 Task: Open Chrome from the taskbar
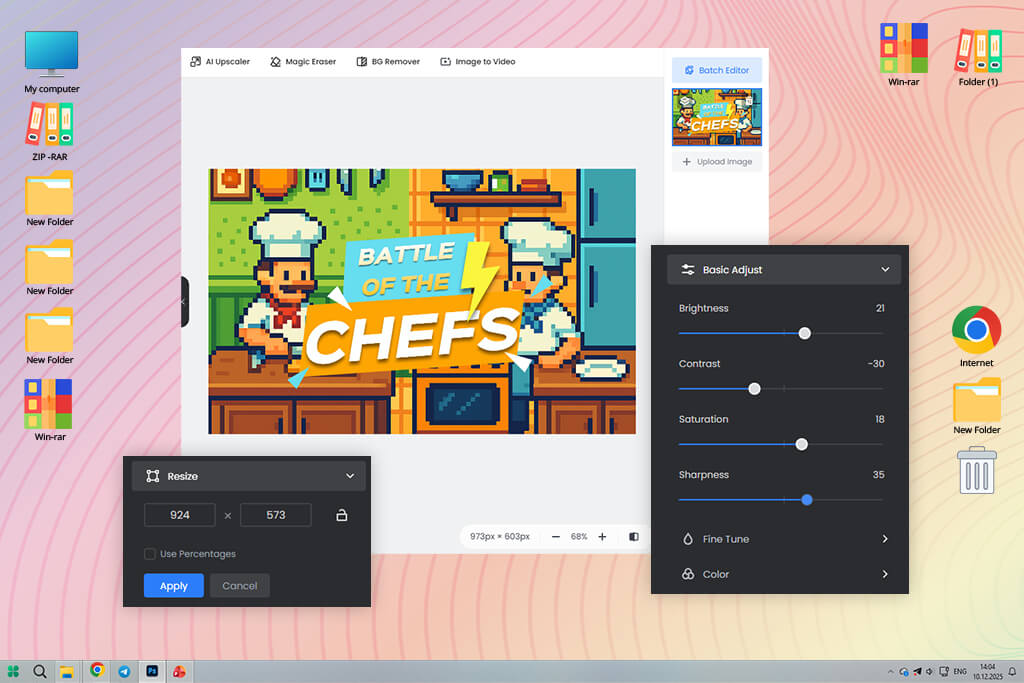pos(97,670)
